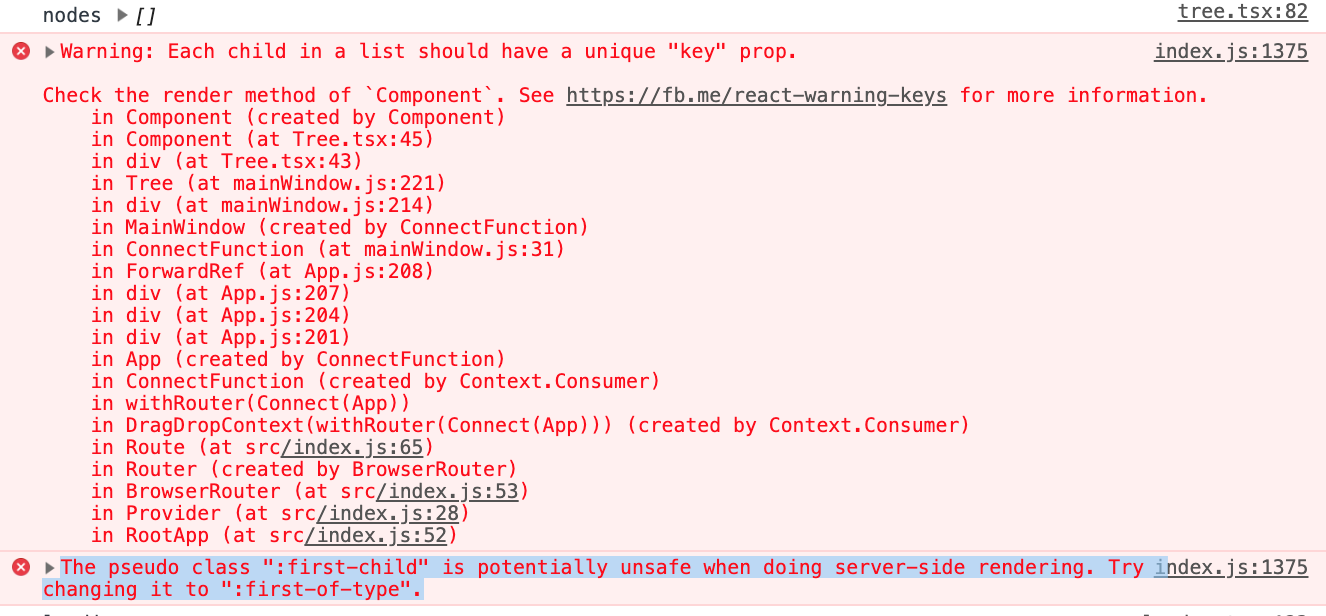Viewport: 1326px width, 616px height.
Task: Click the 'nodes' log label
Action: tap(72, 15)
